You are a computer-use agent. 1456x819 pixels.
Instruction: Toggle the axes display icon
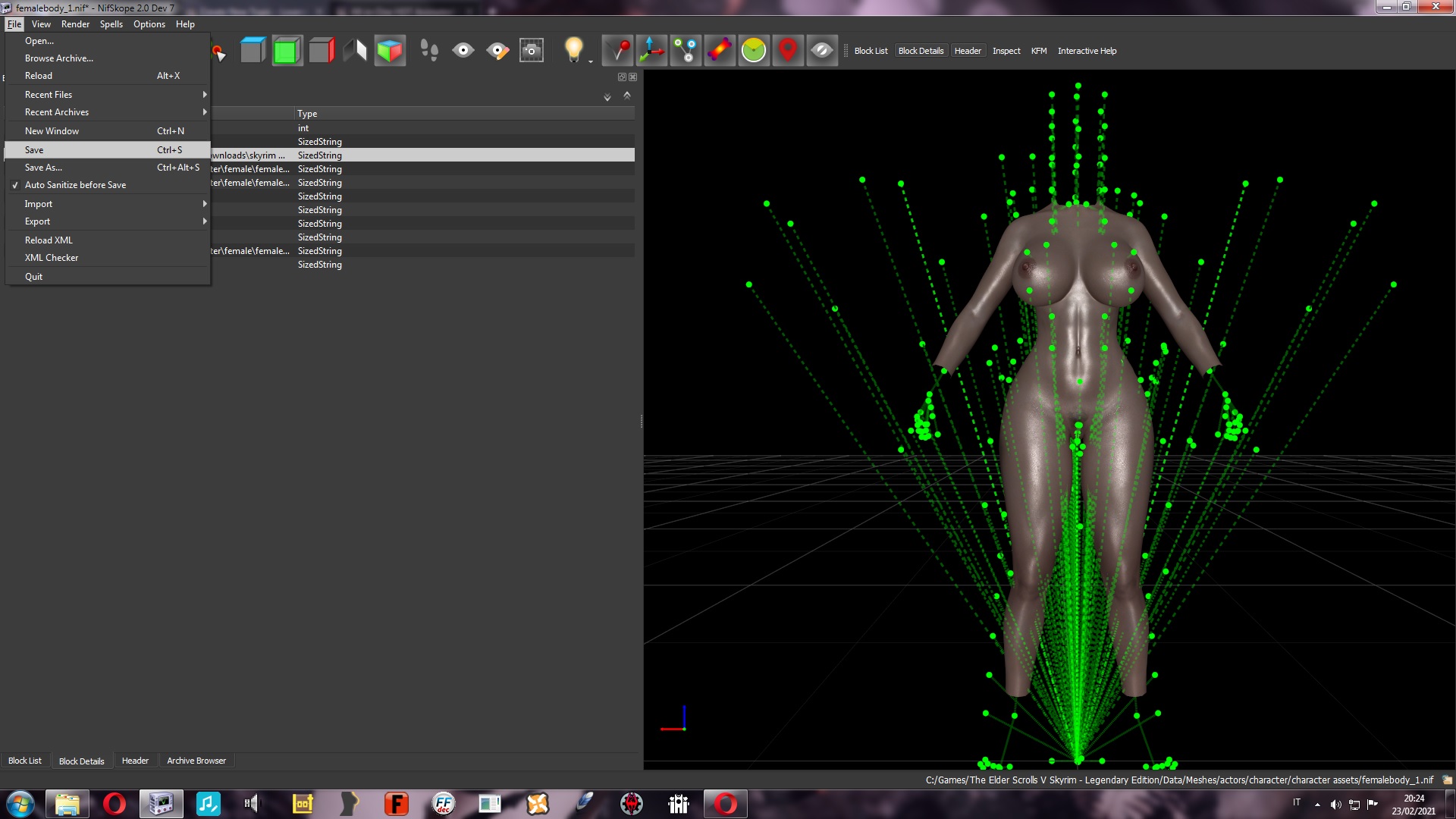pos(651,51)
